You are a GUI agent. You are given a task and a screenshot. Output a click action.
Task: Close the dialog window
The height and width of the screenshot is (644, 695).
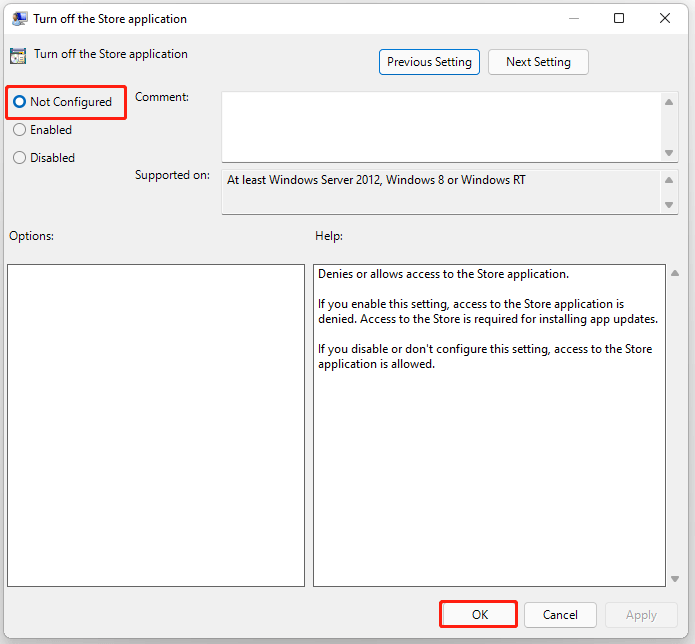(665, 18)
